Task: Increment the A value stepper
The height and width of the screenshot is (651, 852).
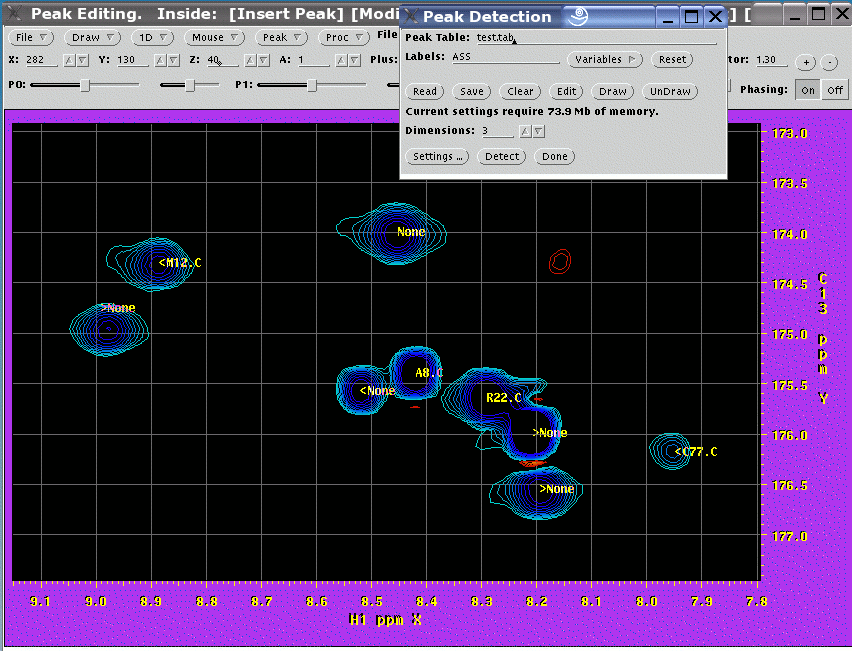Action: 341,60
